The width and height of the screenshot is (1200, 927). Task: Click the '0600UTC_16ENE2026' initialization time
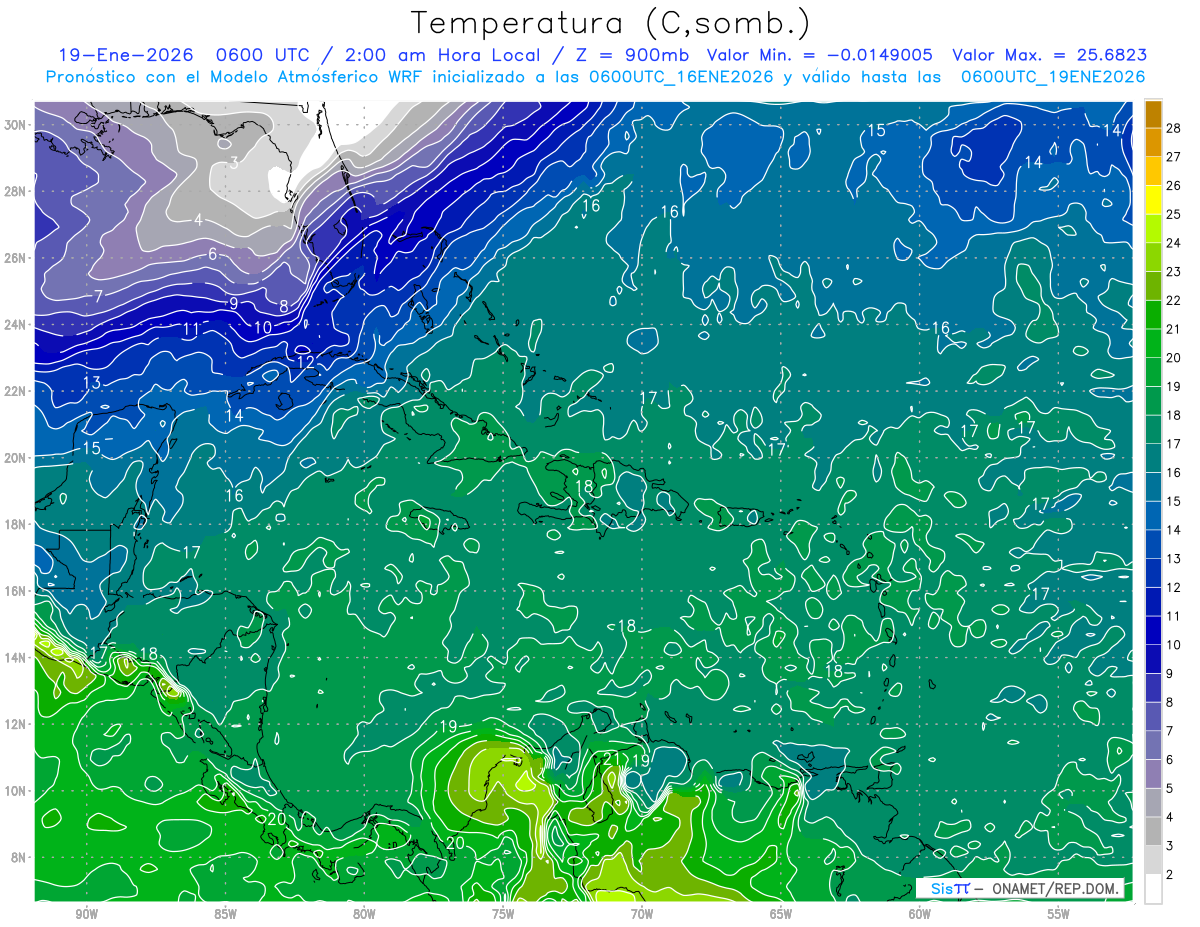[x=681, y=77]
